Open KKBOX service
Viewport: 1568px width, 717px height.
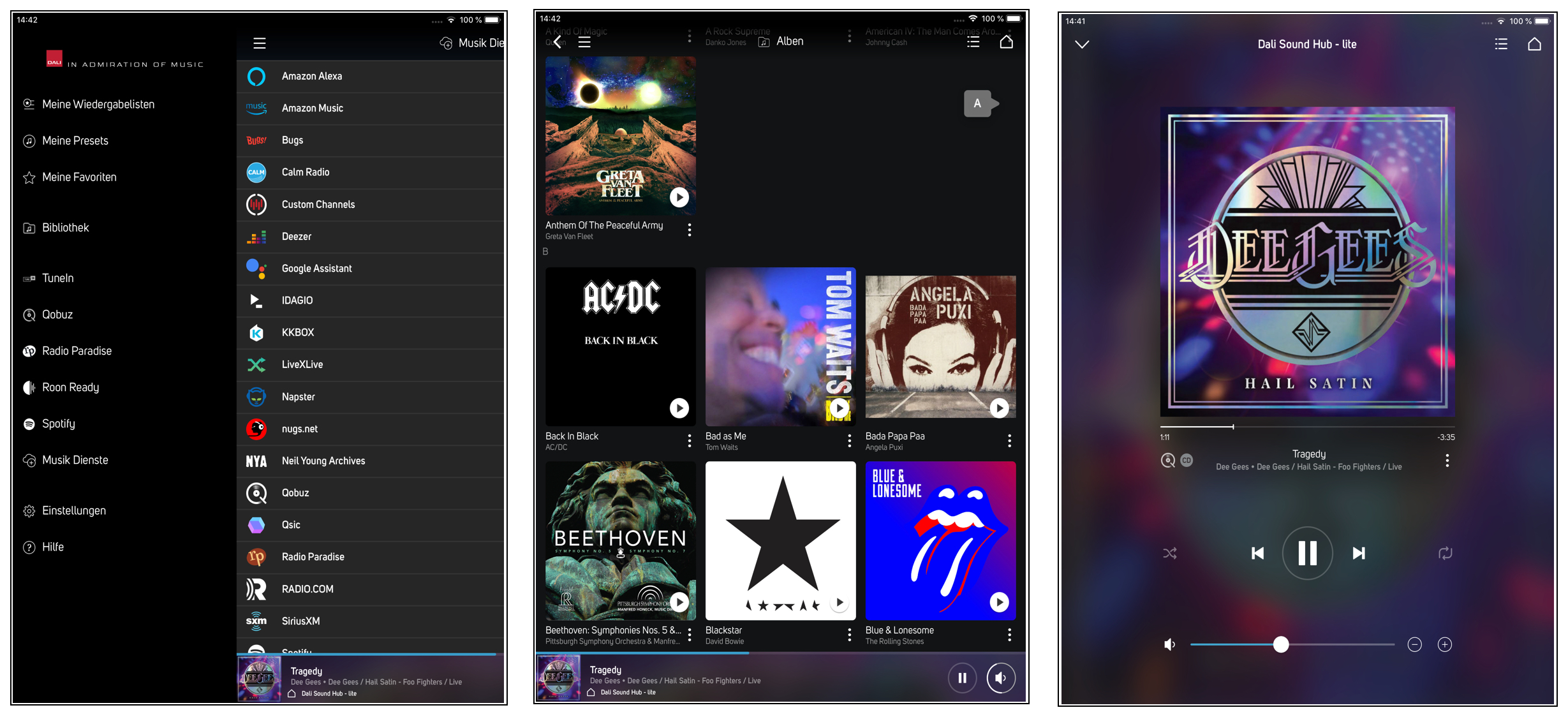coord(370,332)
